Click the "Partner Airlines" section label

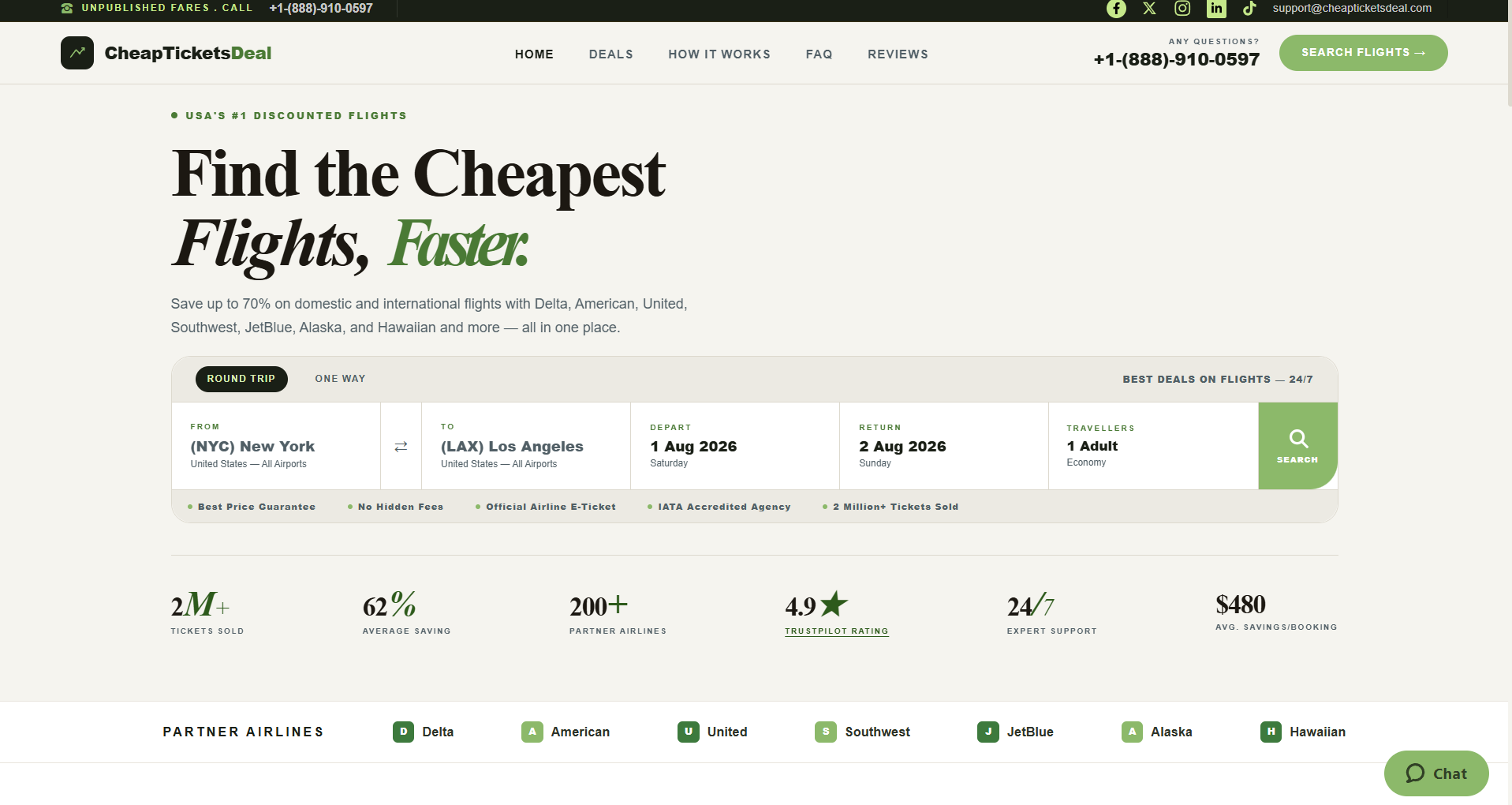click(243, 732)
